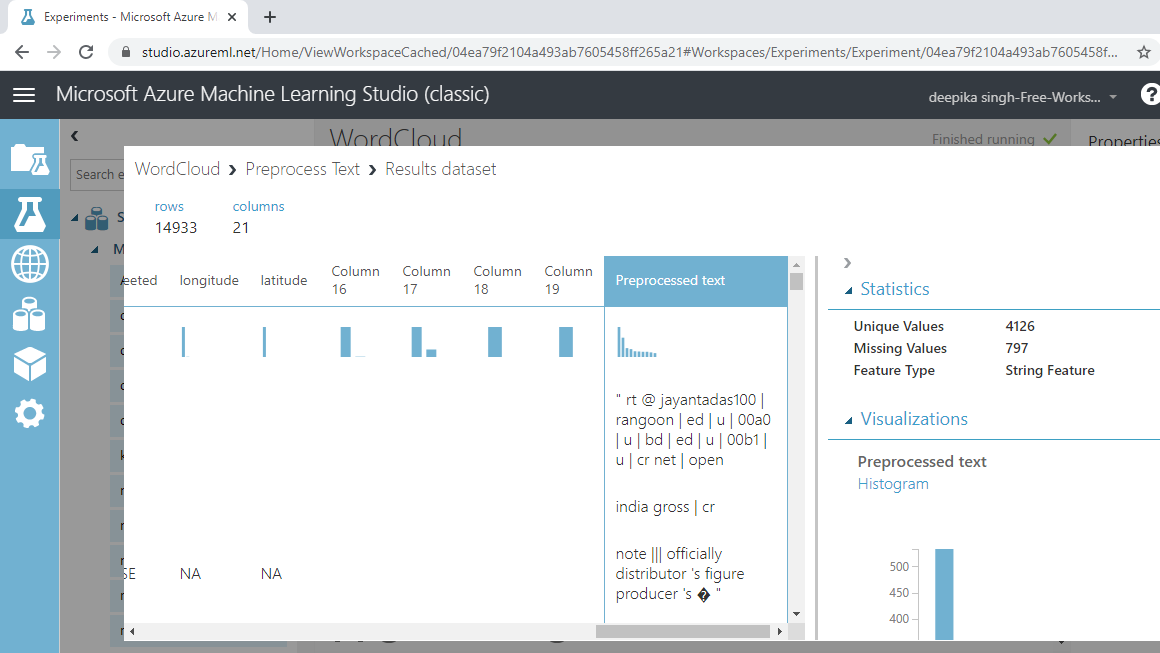The height and width of the screenshot is (653, 1160).
Task: Click the module search box
Action: coord(98,175)
